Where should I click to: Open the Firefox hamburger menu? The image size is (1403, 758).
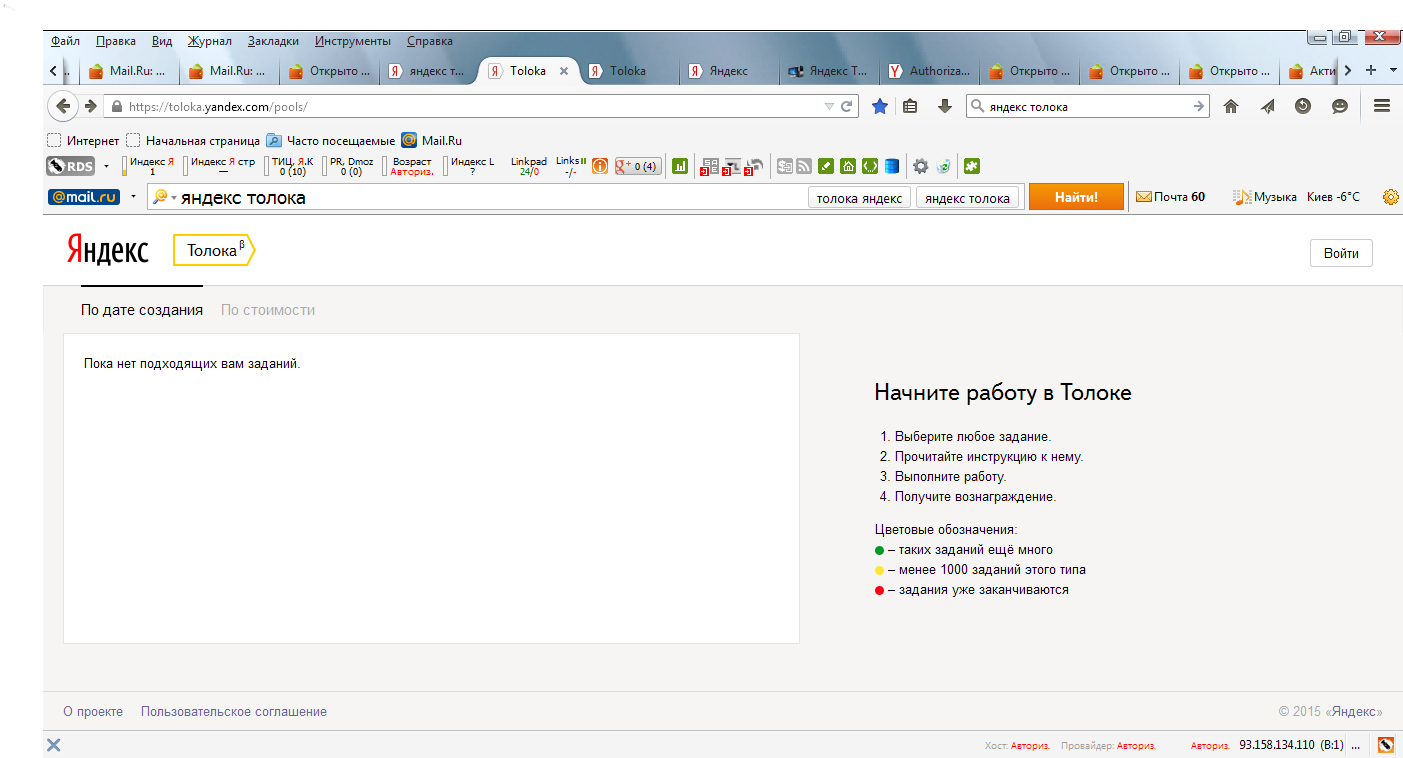pos(1383,106)
